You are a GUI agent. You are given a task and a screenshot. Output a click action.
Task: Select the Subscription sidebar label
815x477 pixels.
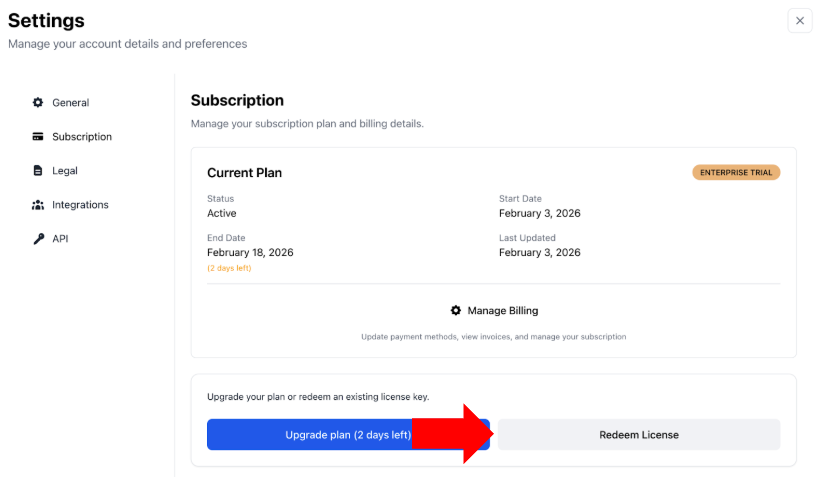[x=82, y=137]
